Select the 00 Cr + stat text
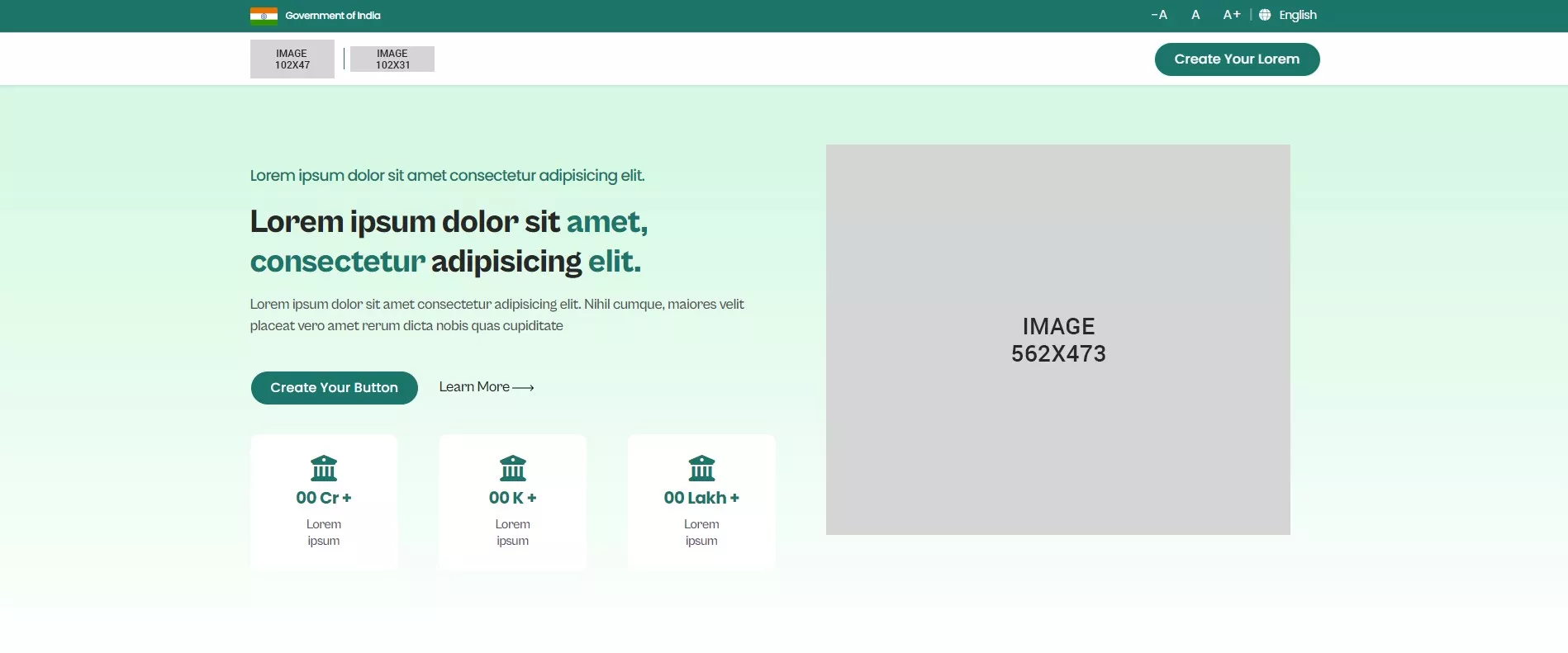The height and width of the screenshot is (653, 1568). pyautogui.click(x=324, y=498)
